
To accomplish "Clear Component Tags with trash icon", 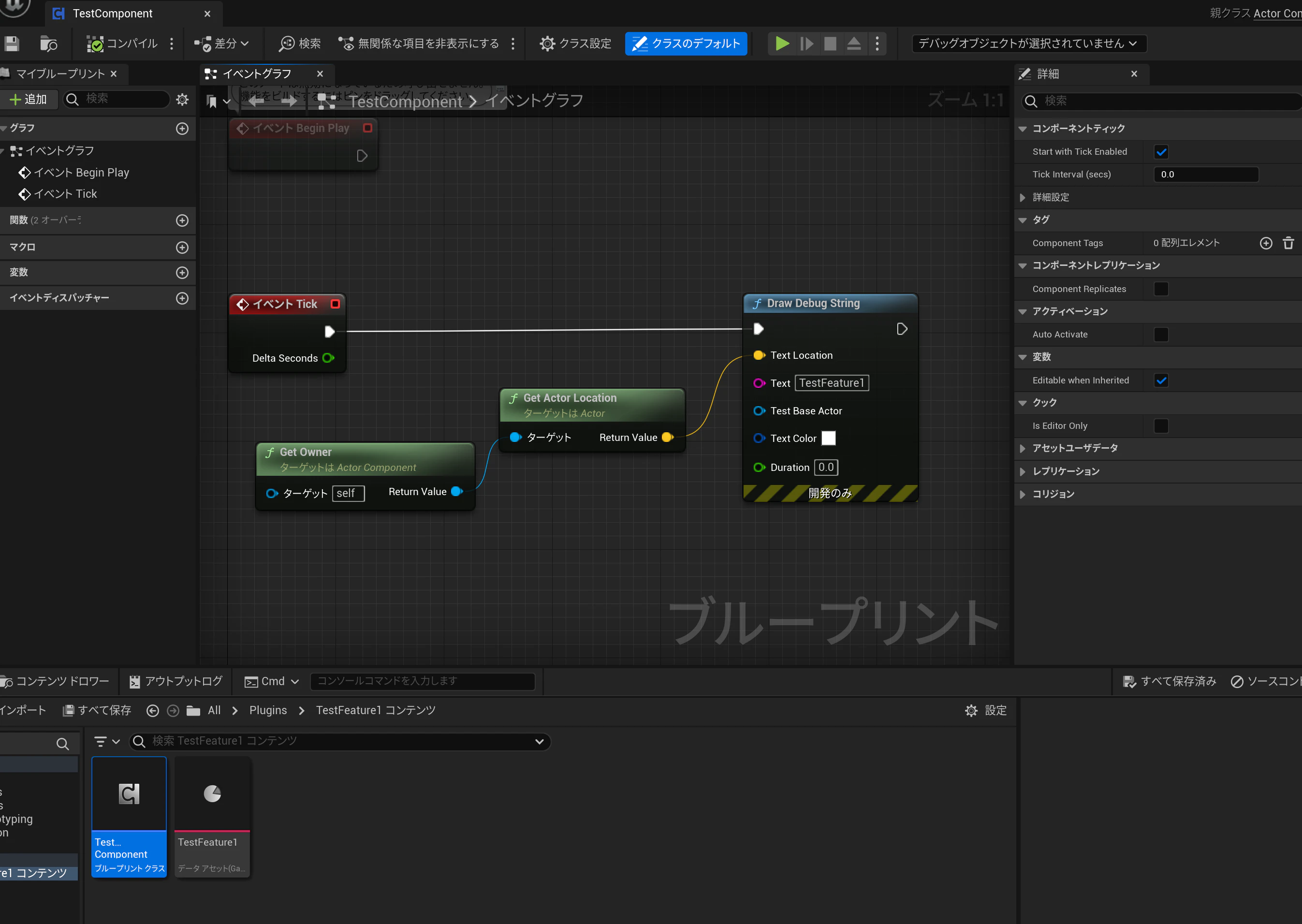I will click(1288, 243).
